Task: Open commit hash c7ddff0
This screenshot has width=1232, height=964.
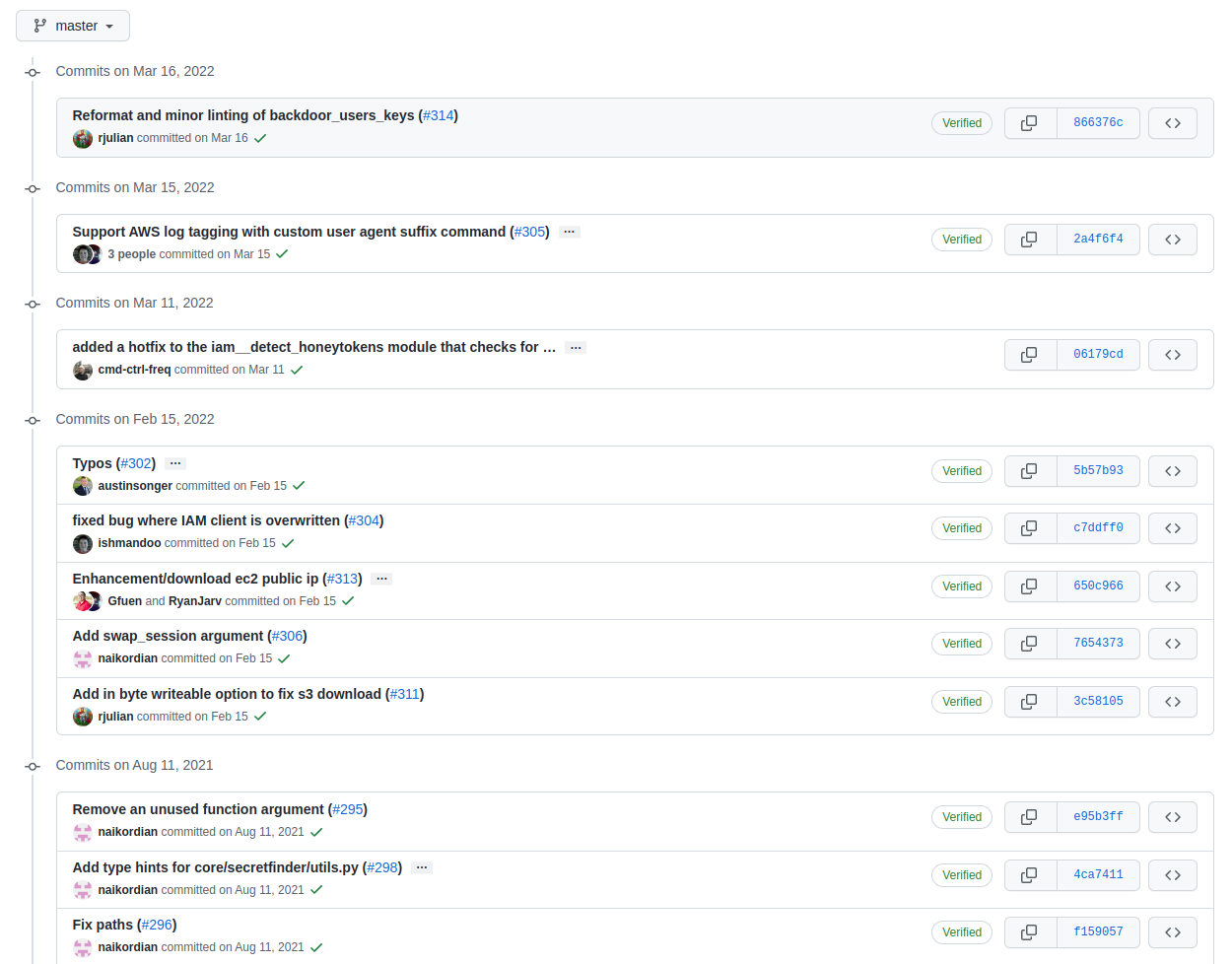Action: (x=1098, y=528)
